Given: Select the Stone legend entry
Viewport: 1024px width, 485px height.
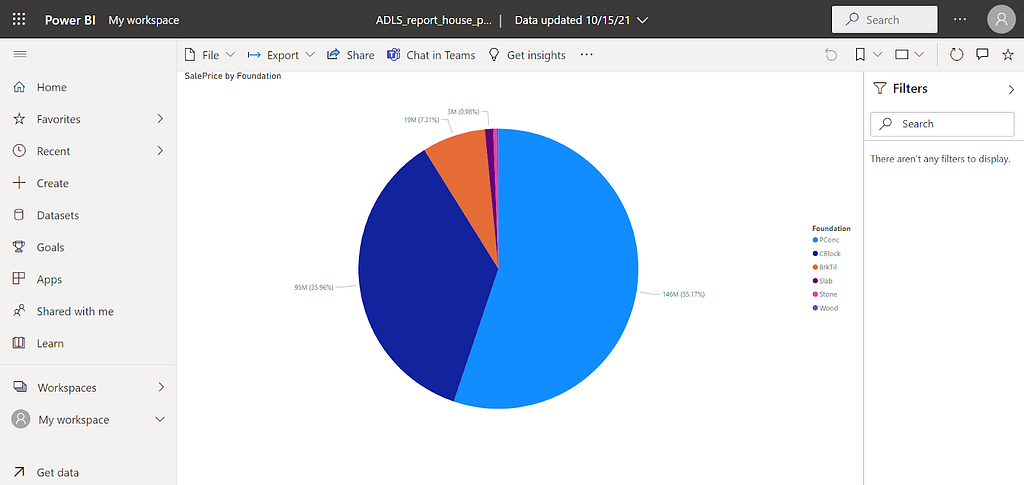Looking at the screenshot, I should coord(825,294).
